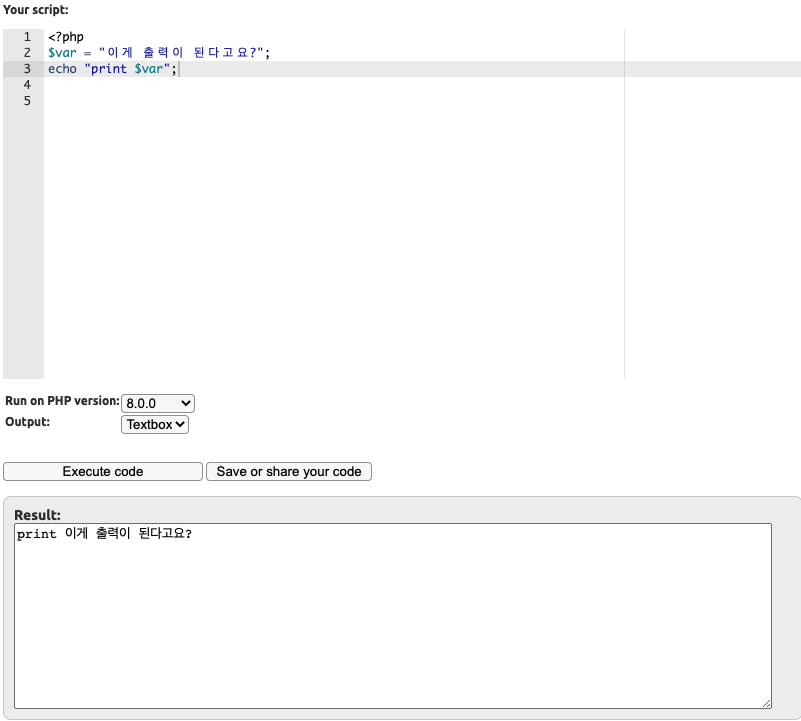The image size is (801, 721).
Task: Click the "print $var" string on line 3
Action: click(127, 68)
